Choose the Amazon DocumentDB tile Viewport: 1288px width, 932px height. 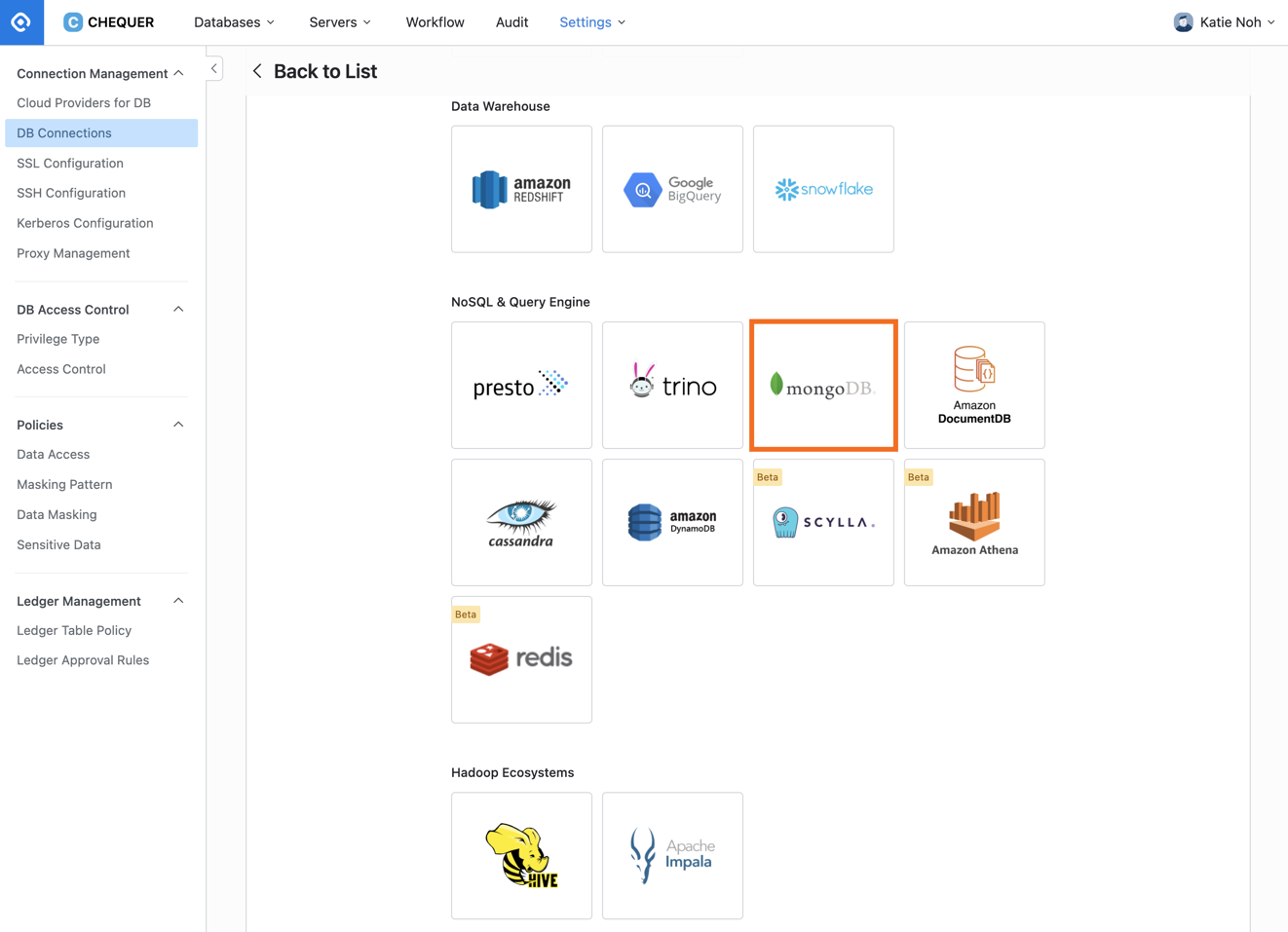click(x=974, y=385)
